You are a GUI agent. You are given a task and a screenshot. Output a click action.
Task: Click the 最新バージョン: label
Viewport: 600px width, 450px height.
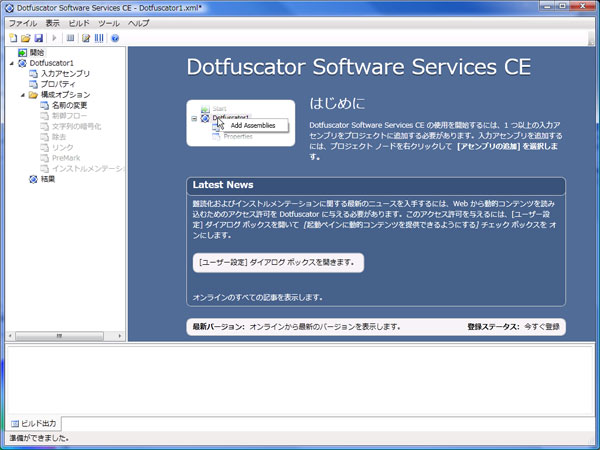pyautogui.click(x=218, y=327)
